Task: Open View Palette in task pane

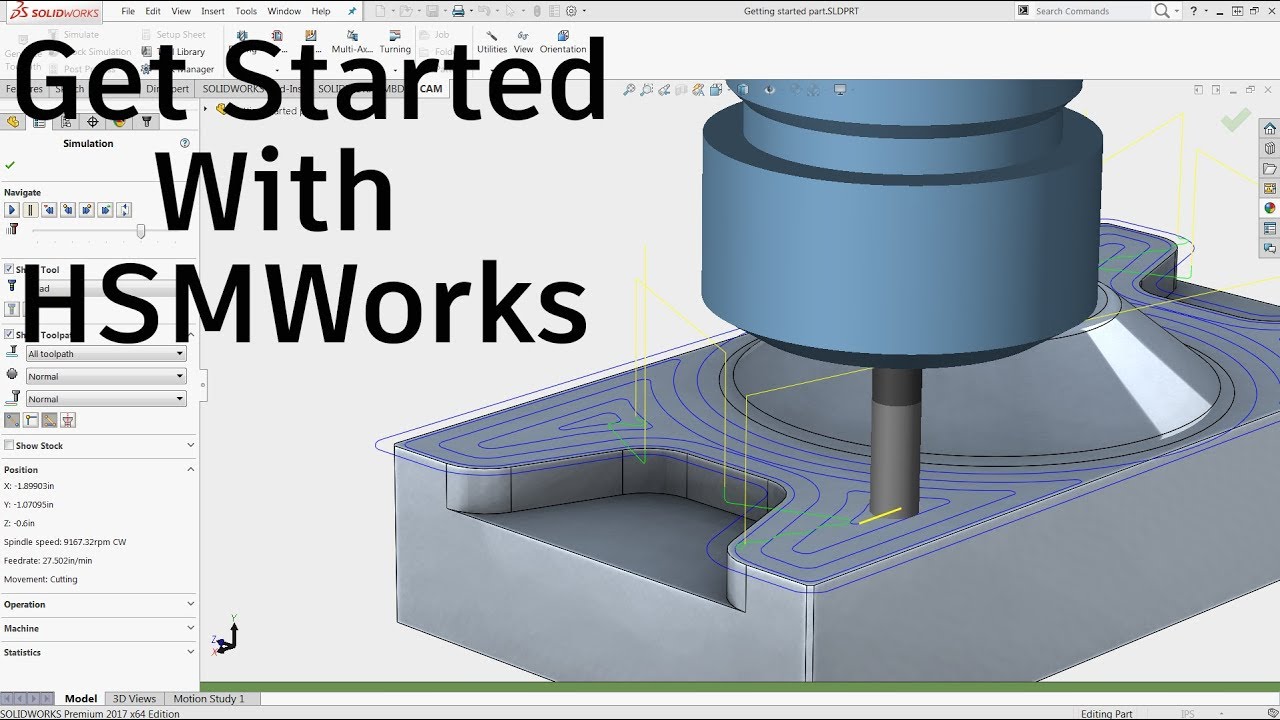Action: pos(1270,188)
